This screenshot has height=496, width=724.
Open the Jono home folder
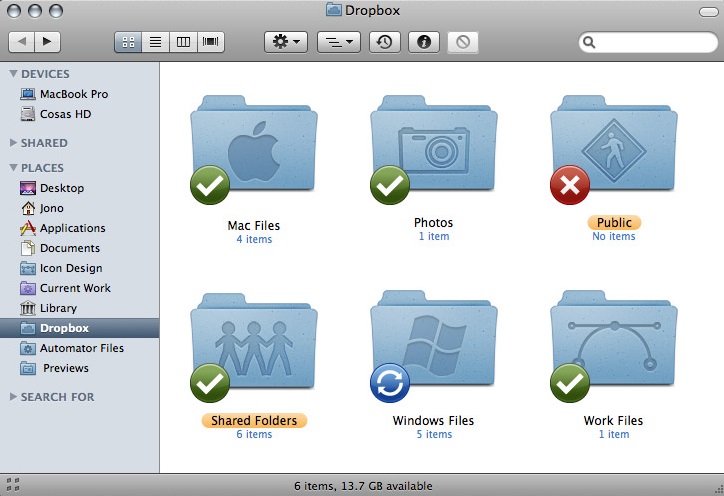79,208
